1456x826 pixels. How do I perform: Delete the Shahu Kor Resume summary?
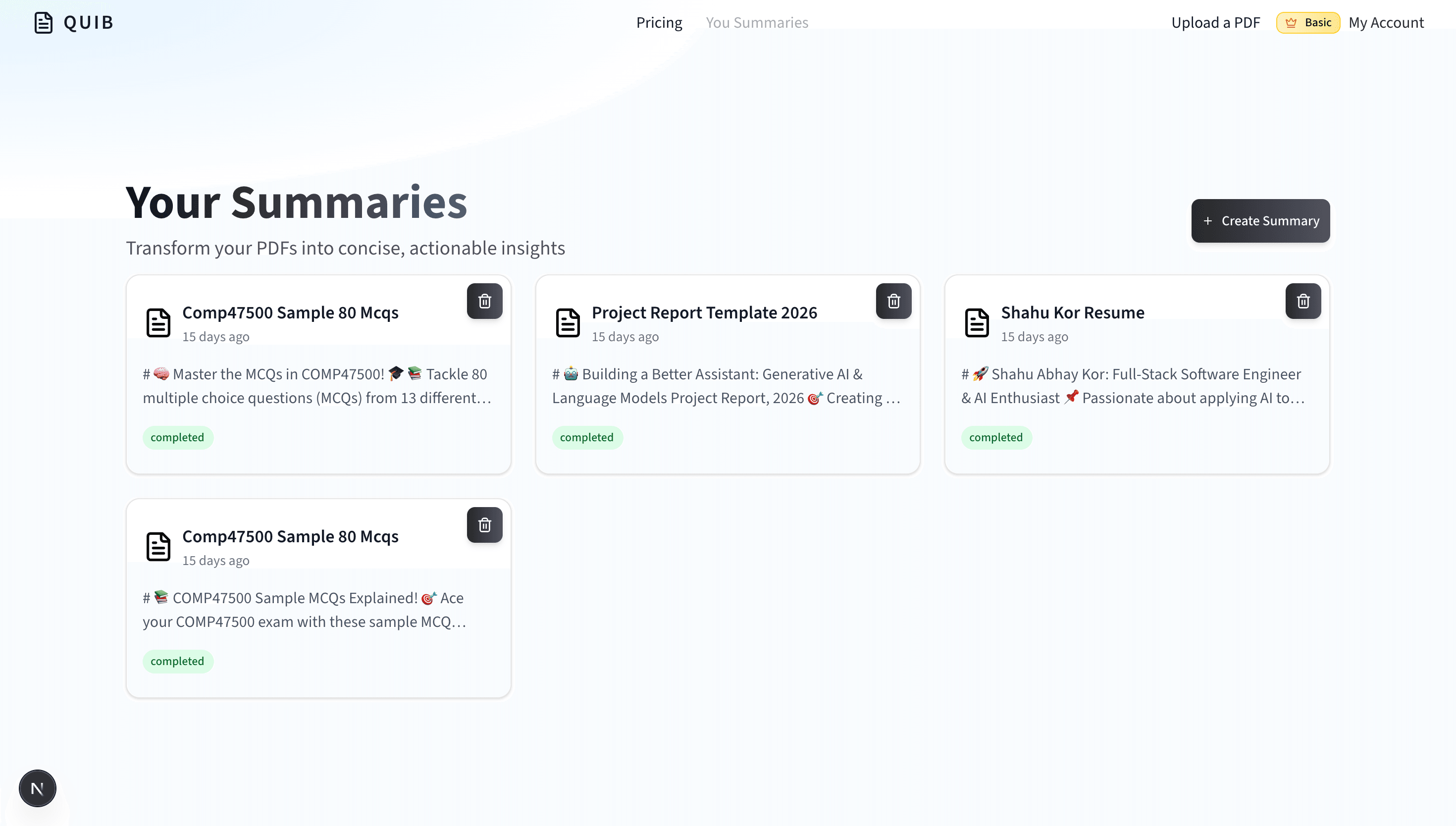click(x=1303, y=301)
